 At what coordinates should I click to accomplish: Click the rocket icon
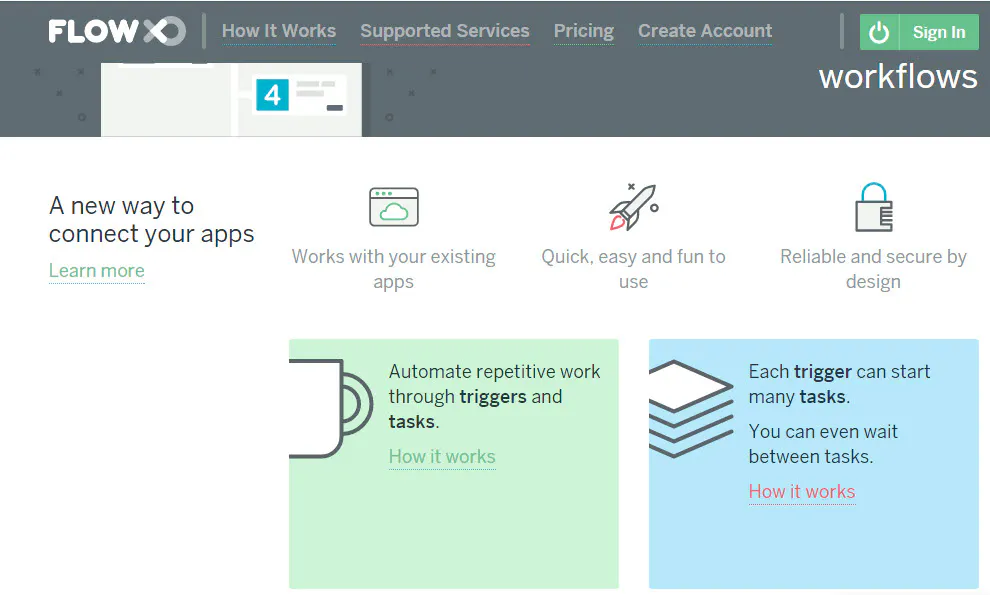point(633,207)
